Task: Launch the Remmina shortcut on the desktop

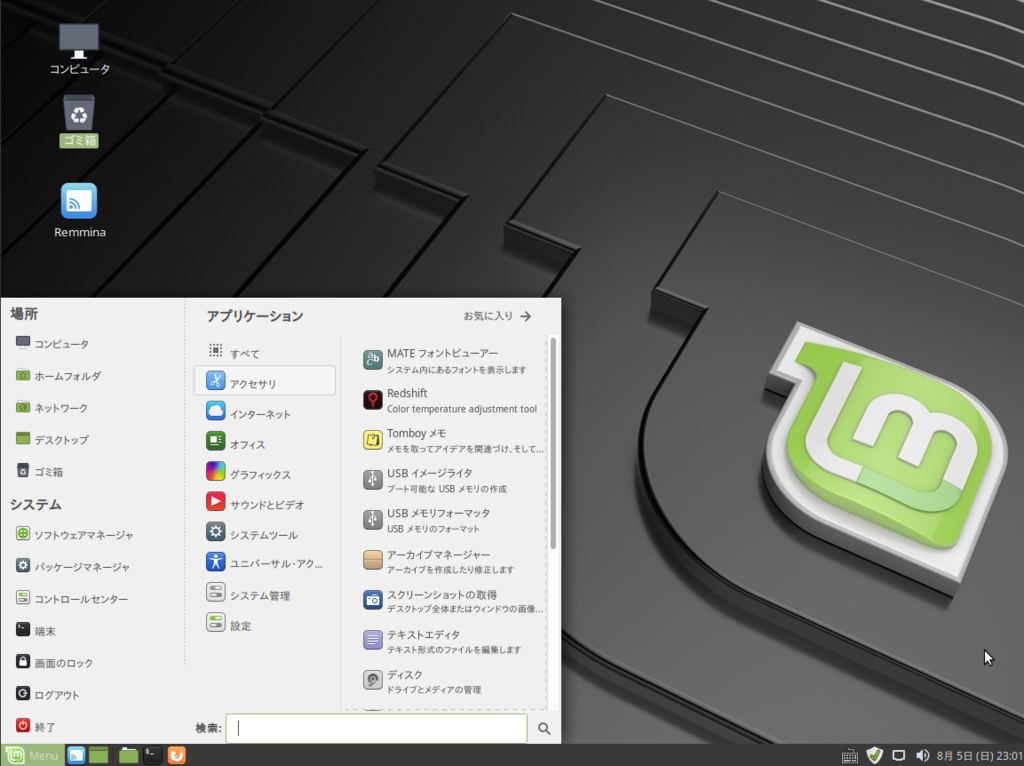Action: tap(79, 210)
